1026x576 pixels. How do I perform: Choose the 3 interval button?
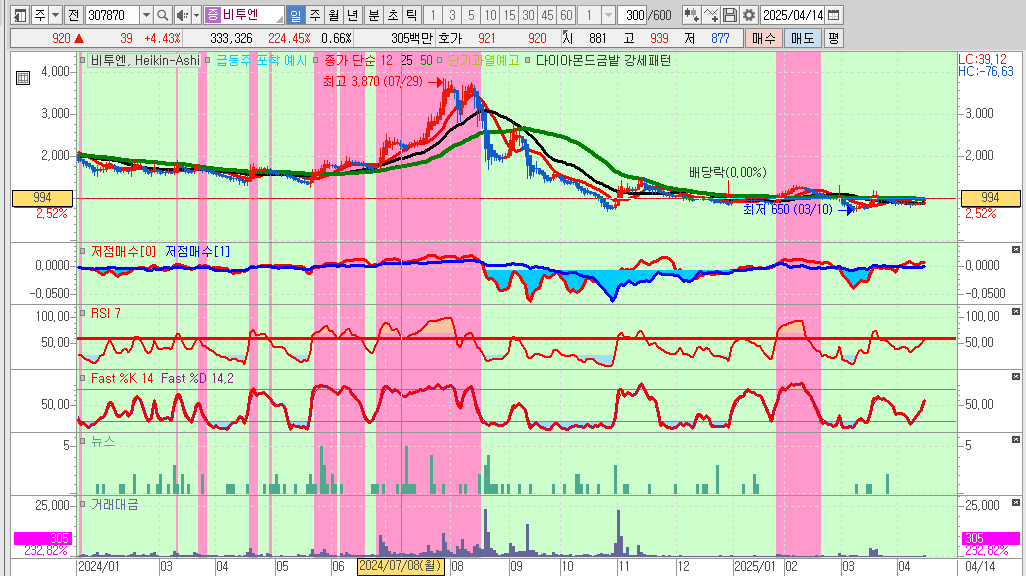tap(452, 14)
